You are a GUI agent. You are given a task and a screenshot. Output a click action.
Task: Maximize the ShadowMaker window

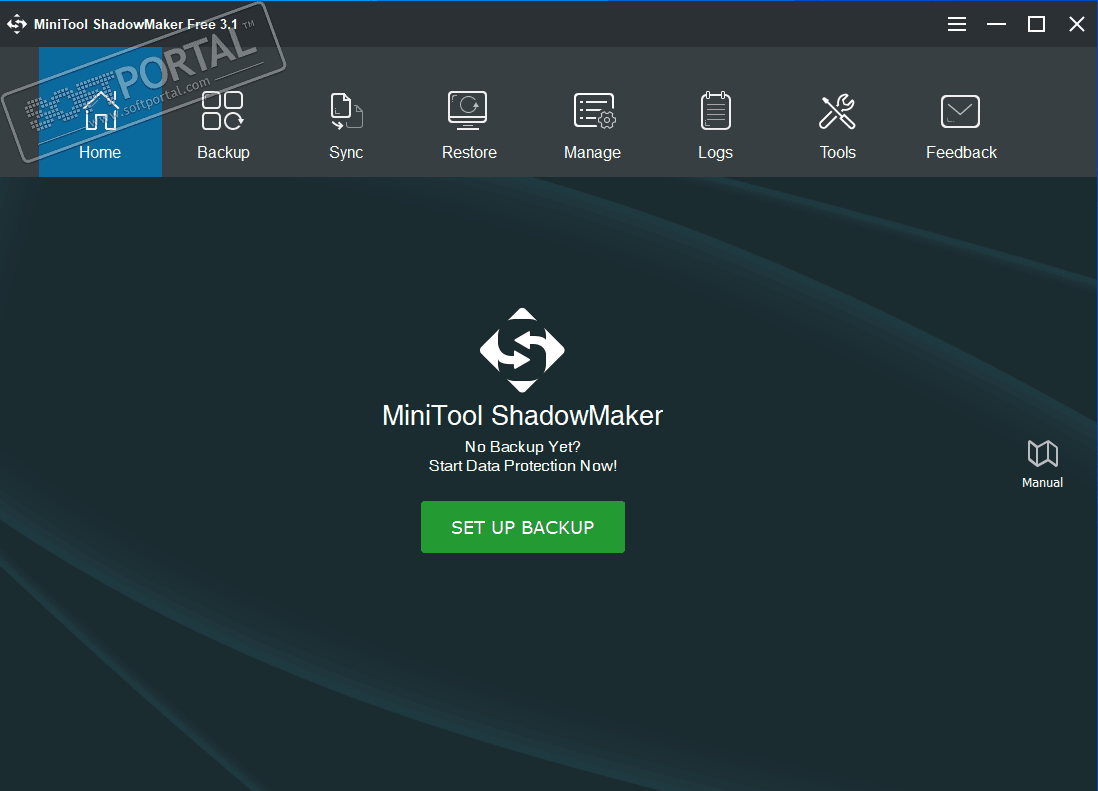pyautogui.click(x=1036, y=24)
